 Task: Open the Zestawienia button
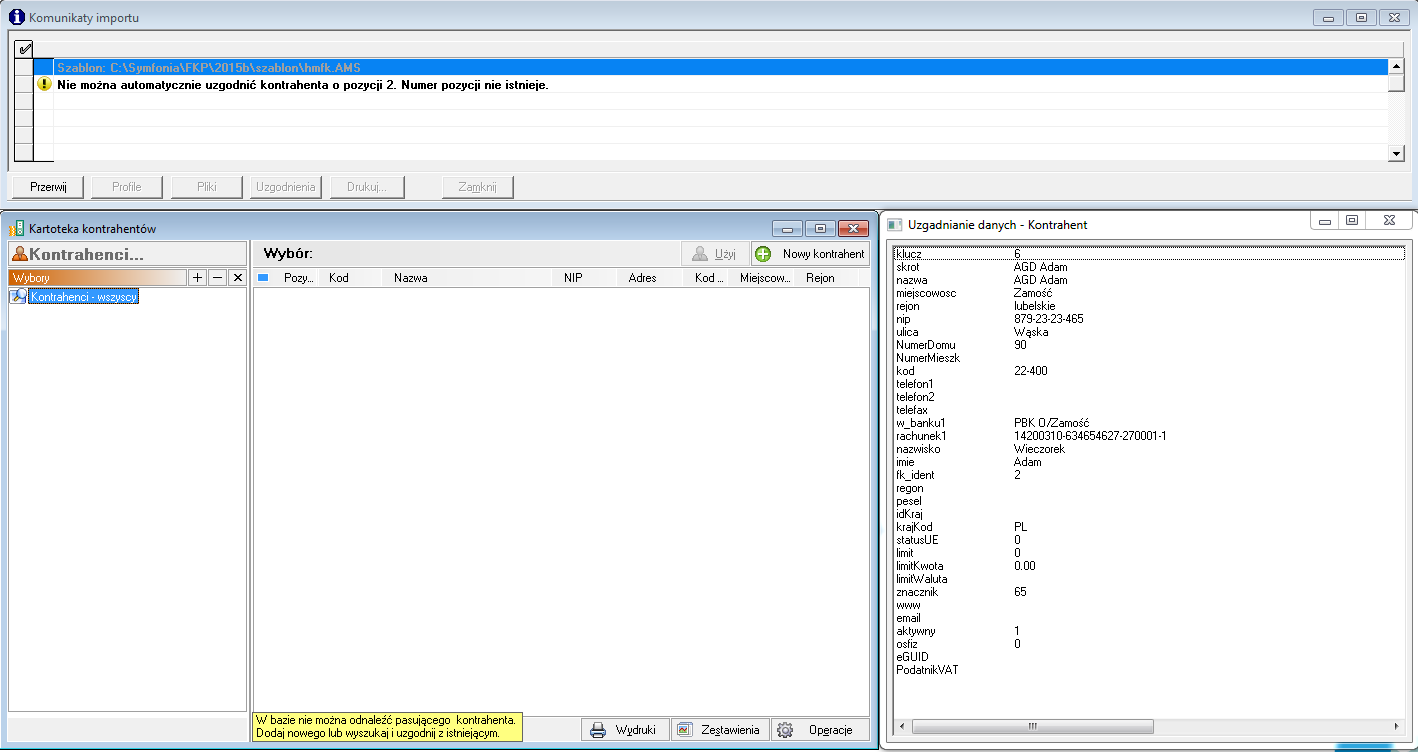[x=721, y=730]
